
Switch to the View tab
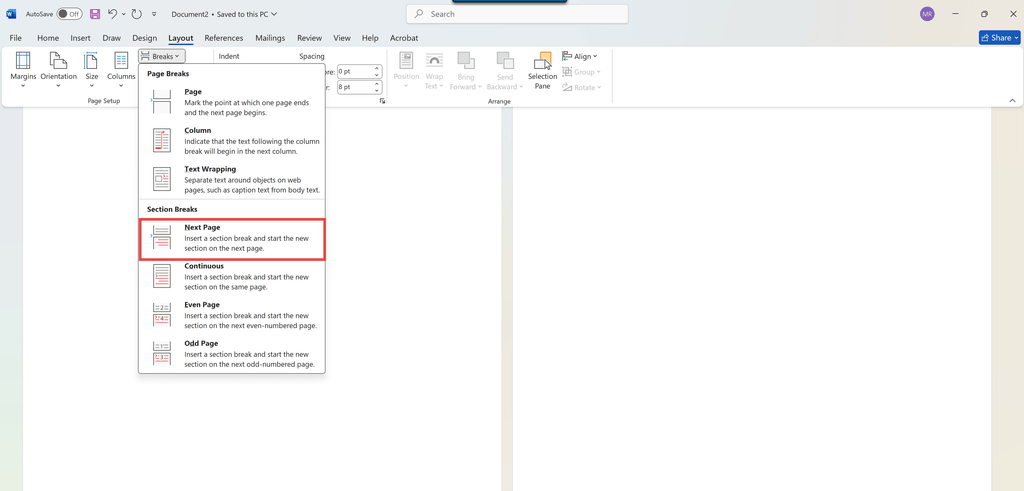click(342, 38)
